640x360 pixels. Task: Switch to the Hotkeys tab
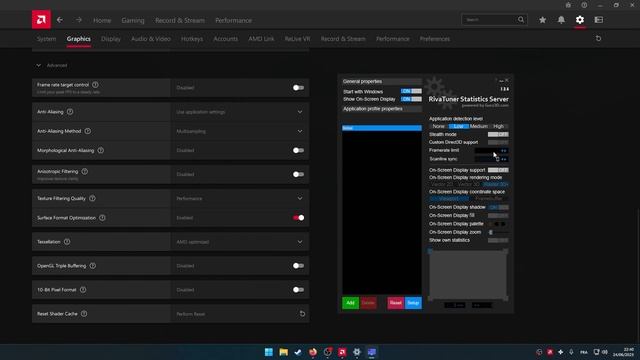(192, 39)
